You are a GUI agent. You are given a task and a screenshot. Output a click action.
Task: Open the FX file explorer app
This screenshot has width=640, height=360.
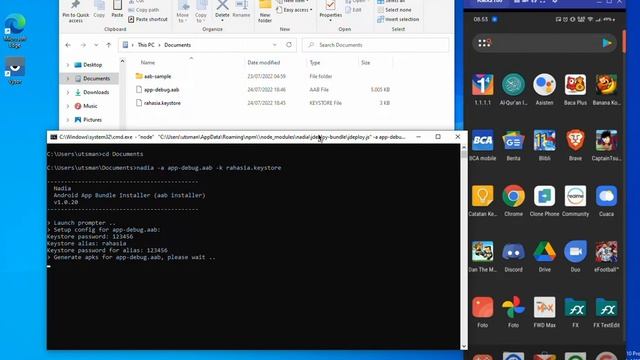pos(576,307)
